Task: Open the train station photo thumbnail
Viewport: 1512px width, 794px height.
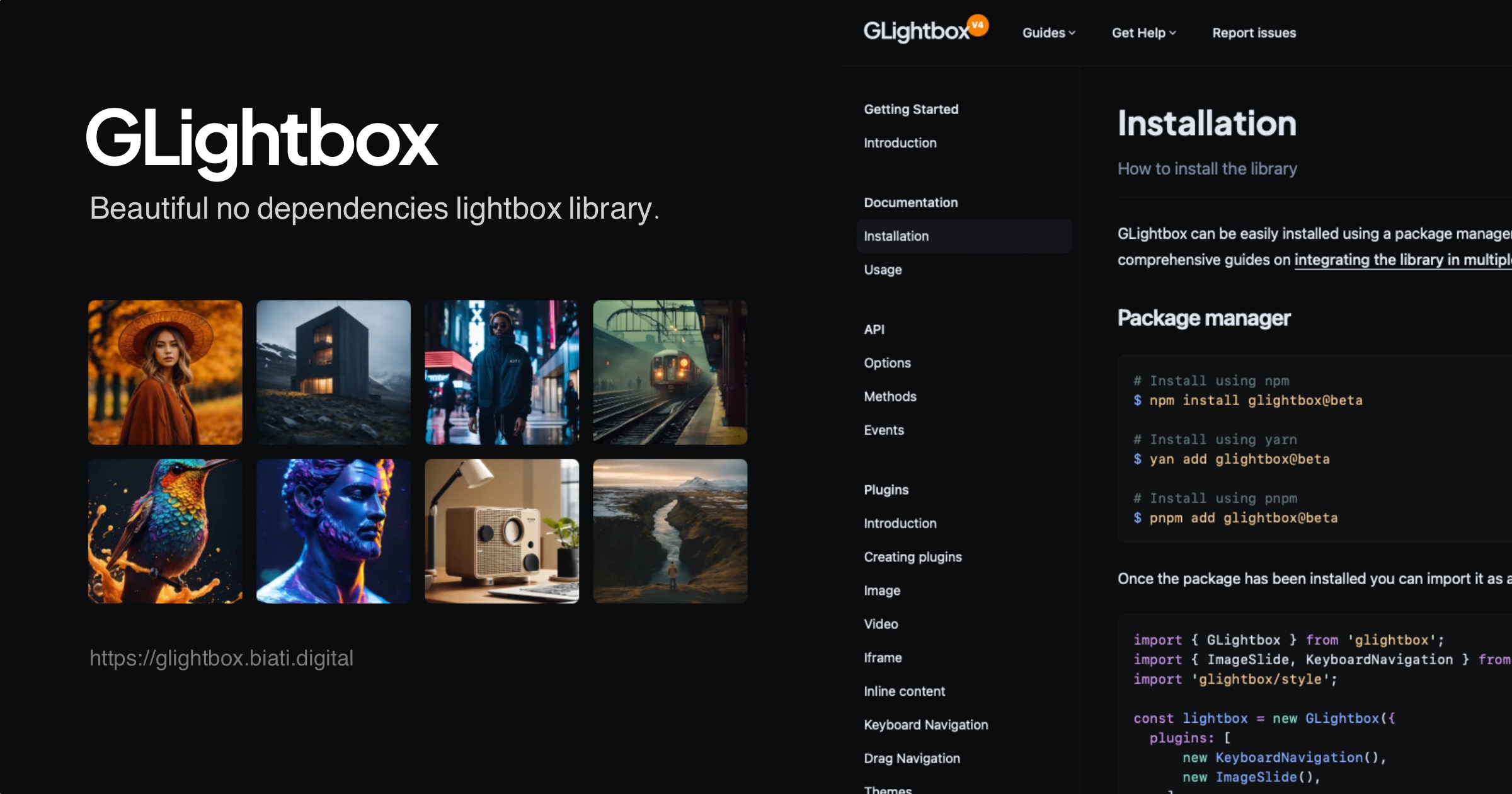Action: pos(670,372)
